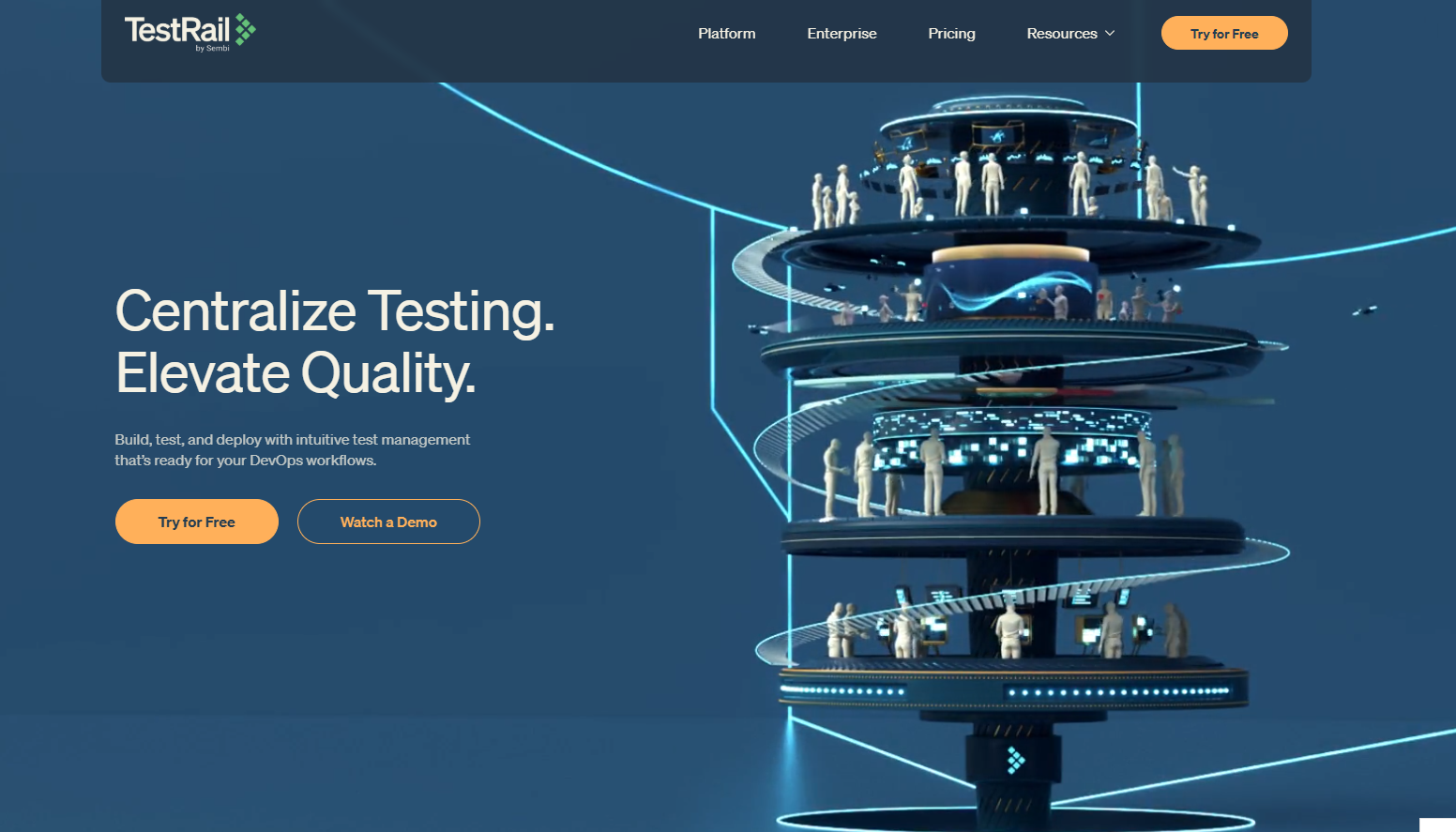
Task: Select the DevOps workflows description text
Action: pos(292,449)
